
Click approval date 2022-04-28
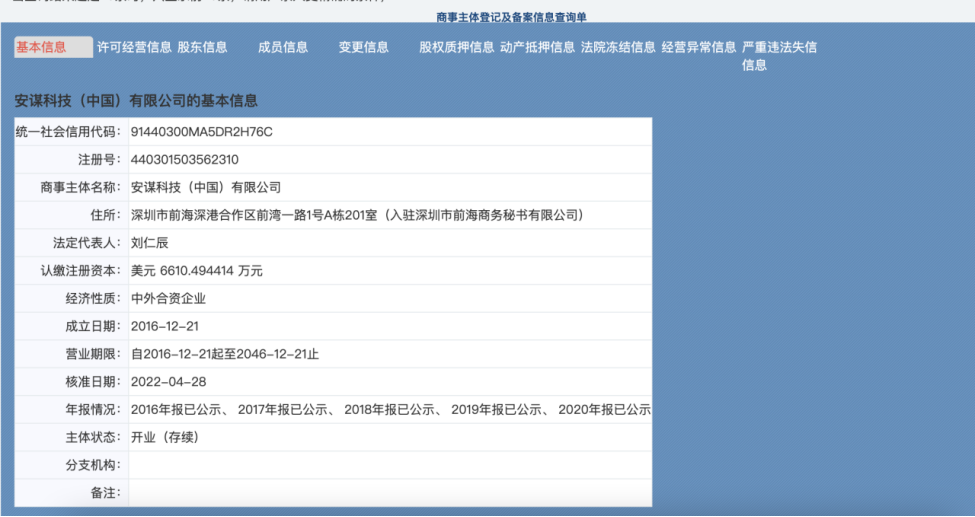[169, 382]
